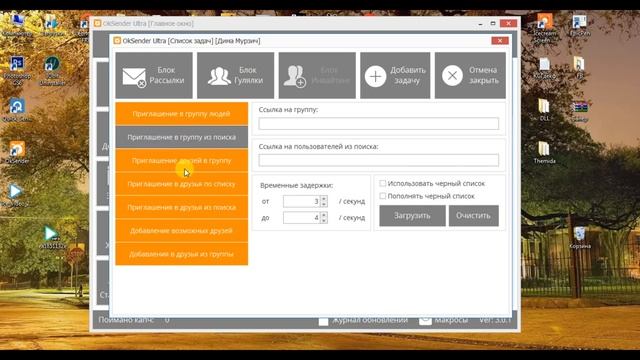Select Добавления в друзья из группы task
Screen dimensions: 640x360
point(182,254)
